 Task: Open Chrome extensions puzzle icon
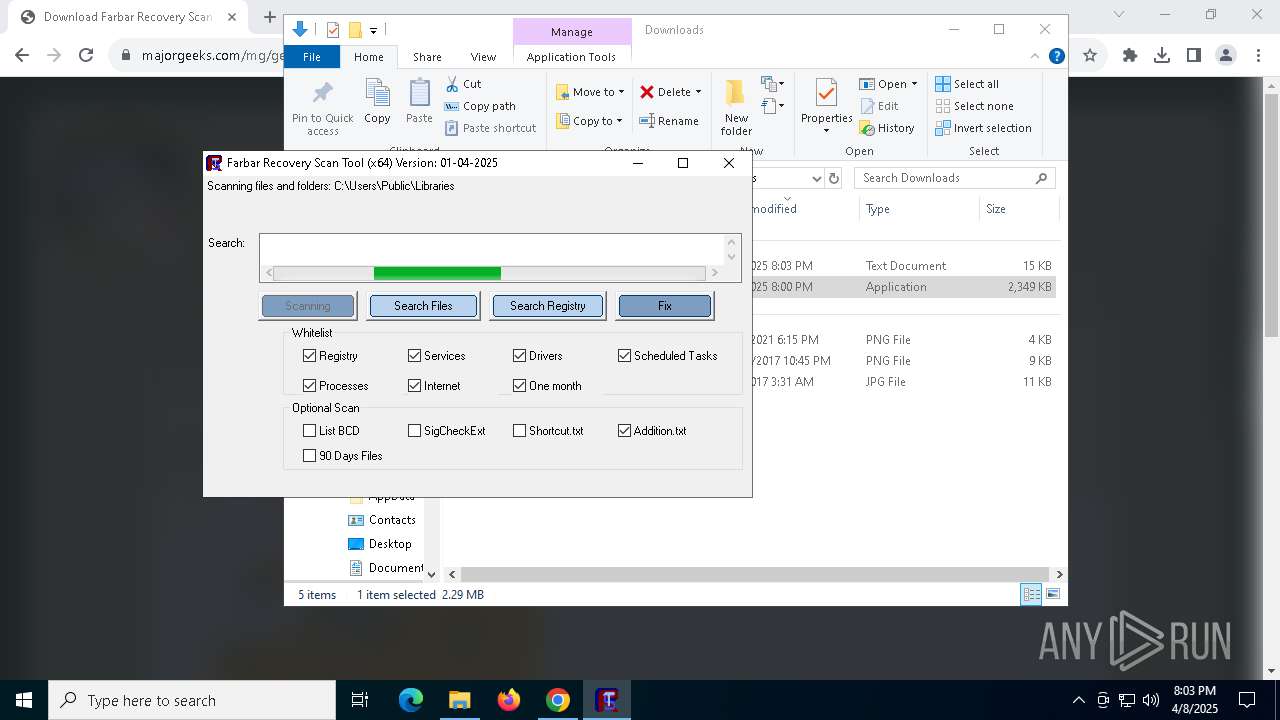pyautogui.click(x=1130, y=56)
